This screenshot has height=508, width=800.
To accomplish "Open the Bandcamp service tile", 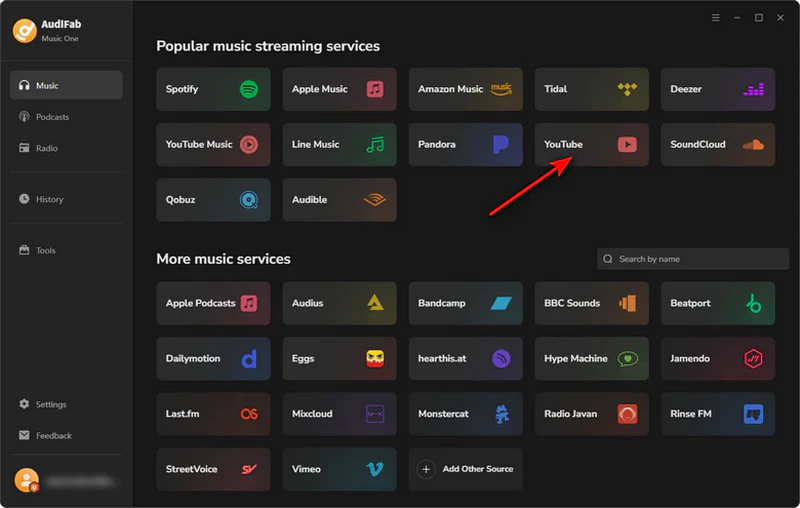I will [x=465, y=303].
